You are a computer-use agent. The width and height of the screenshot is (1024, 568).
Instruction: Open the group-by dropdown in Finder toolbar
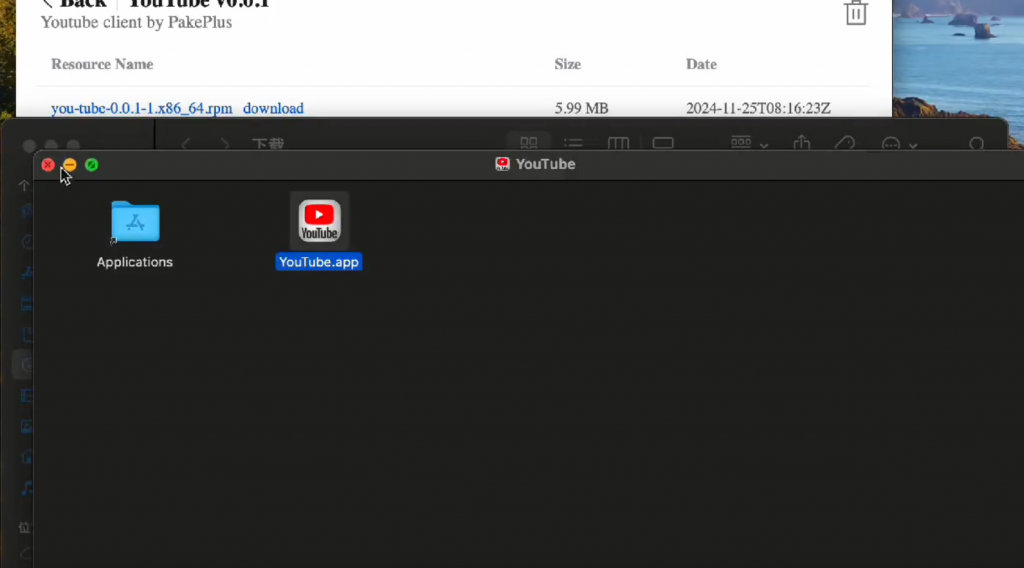click(x=748, y=144)
